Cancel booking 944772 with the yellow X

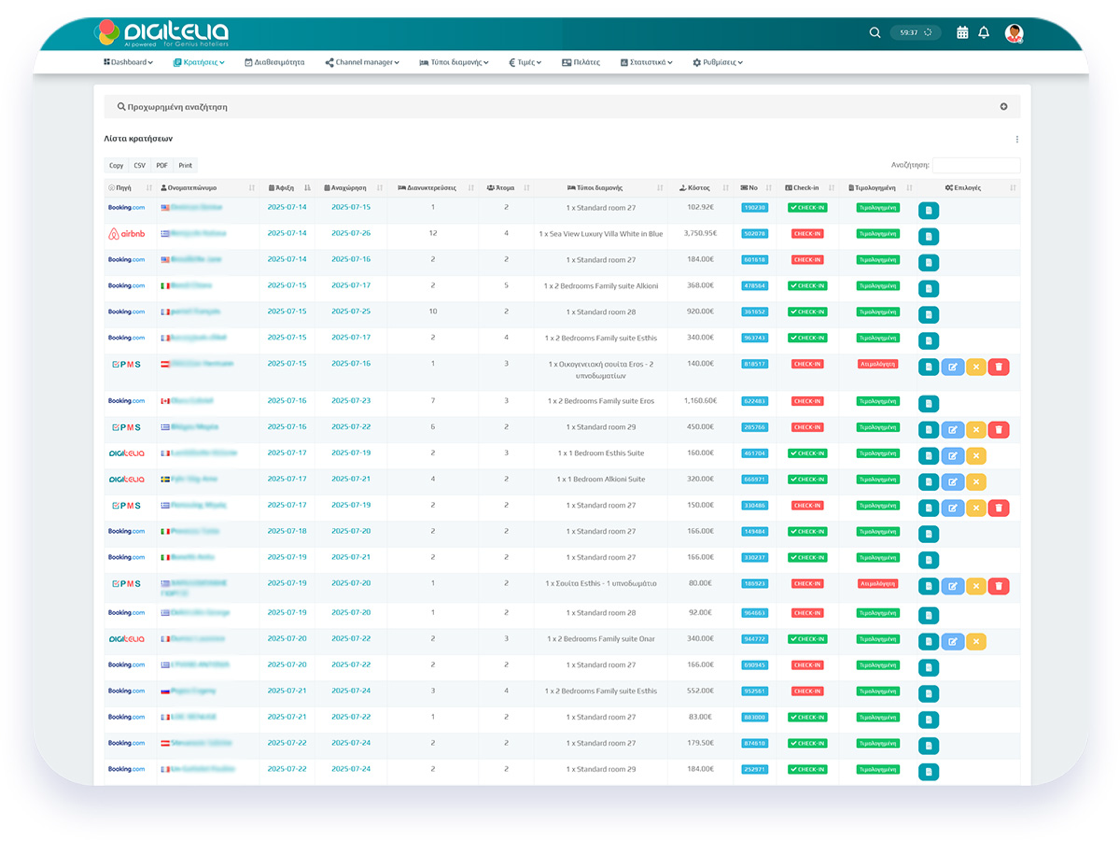(976, 642)
